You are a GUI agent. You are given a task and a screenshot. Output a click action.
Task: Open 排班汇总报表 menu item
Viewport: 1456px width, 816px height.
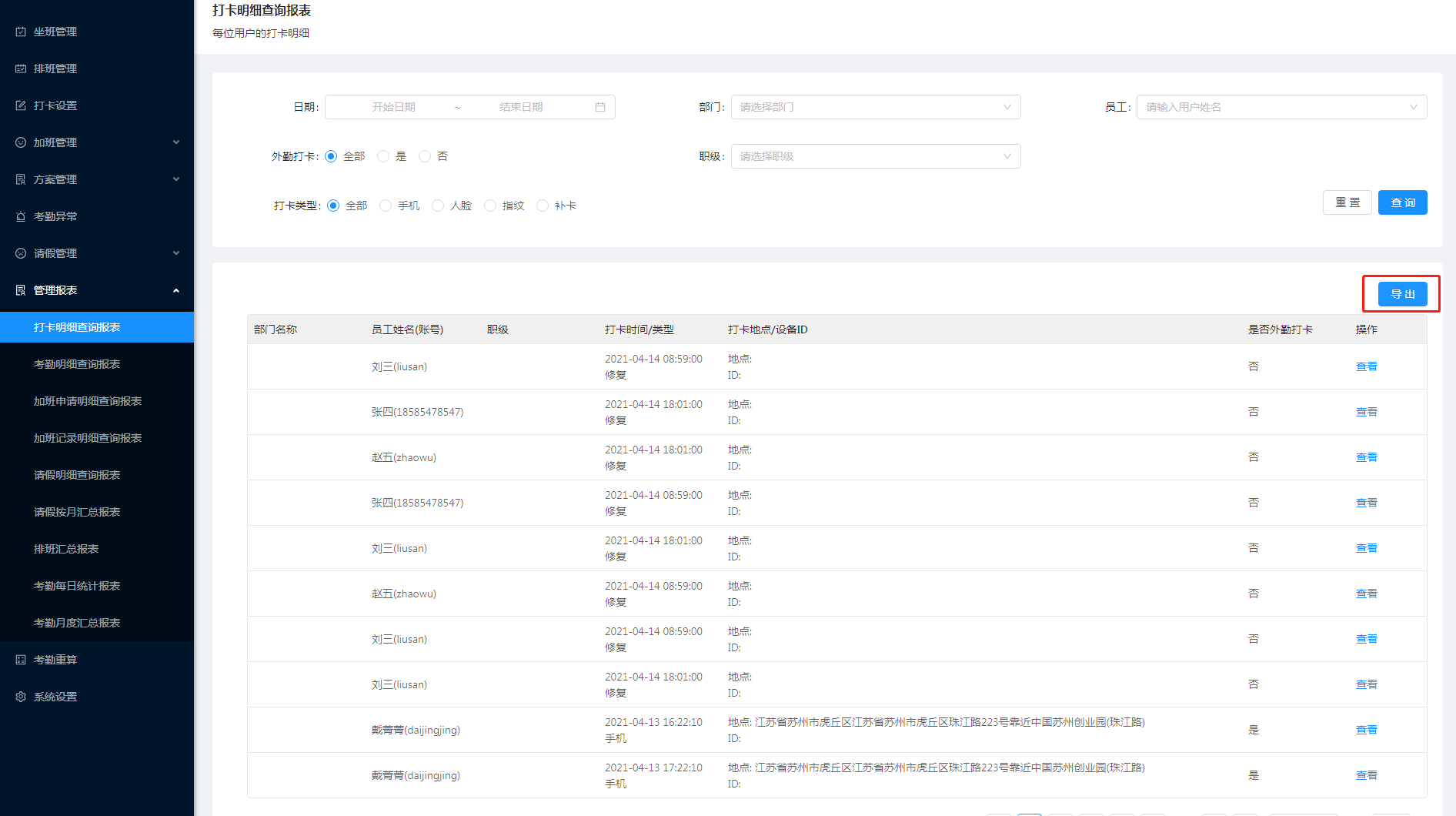(97, 549)
